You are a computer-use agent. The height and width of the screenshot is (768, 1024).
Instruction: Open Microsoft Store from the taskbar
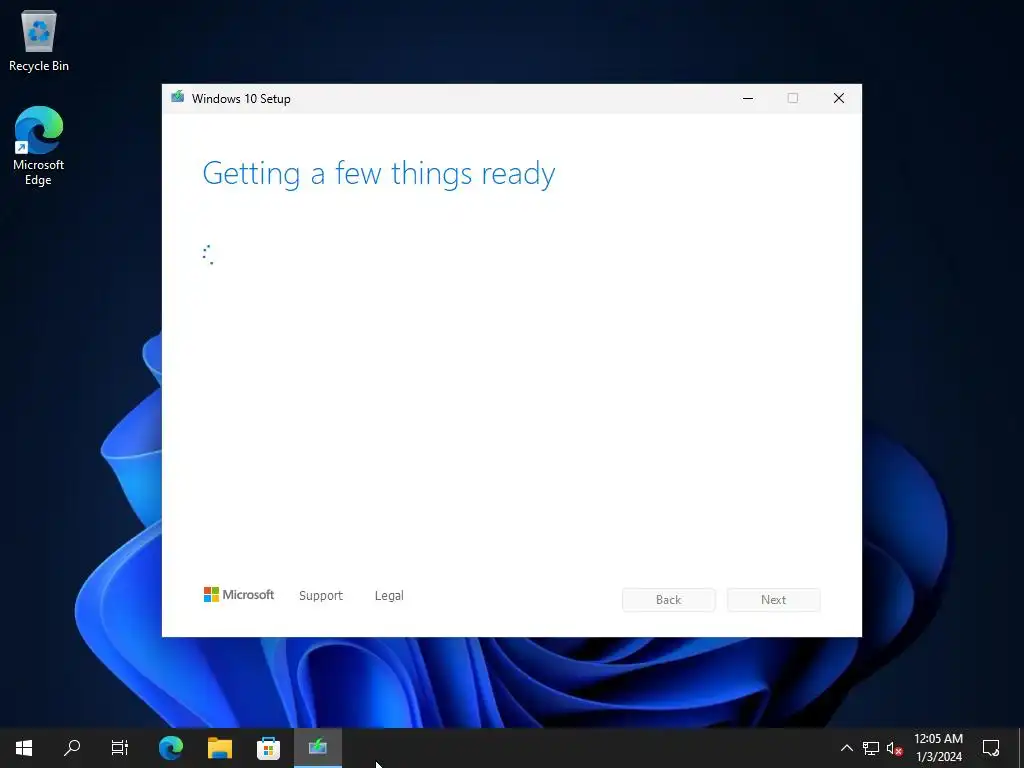click(x=268, y=748)
